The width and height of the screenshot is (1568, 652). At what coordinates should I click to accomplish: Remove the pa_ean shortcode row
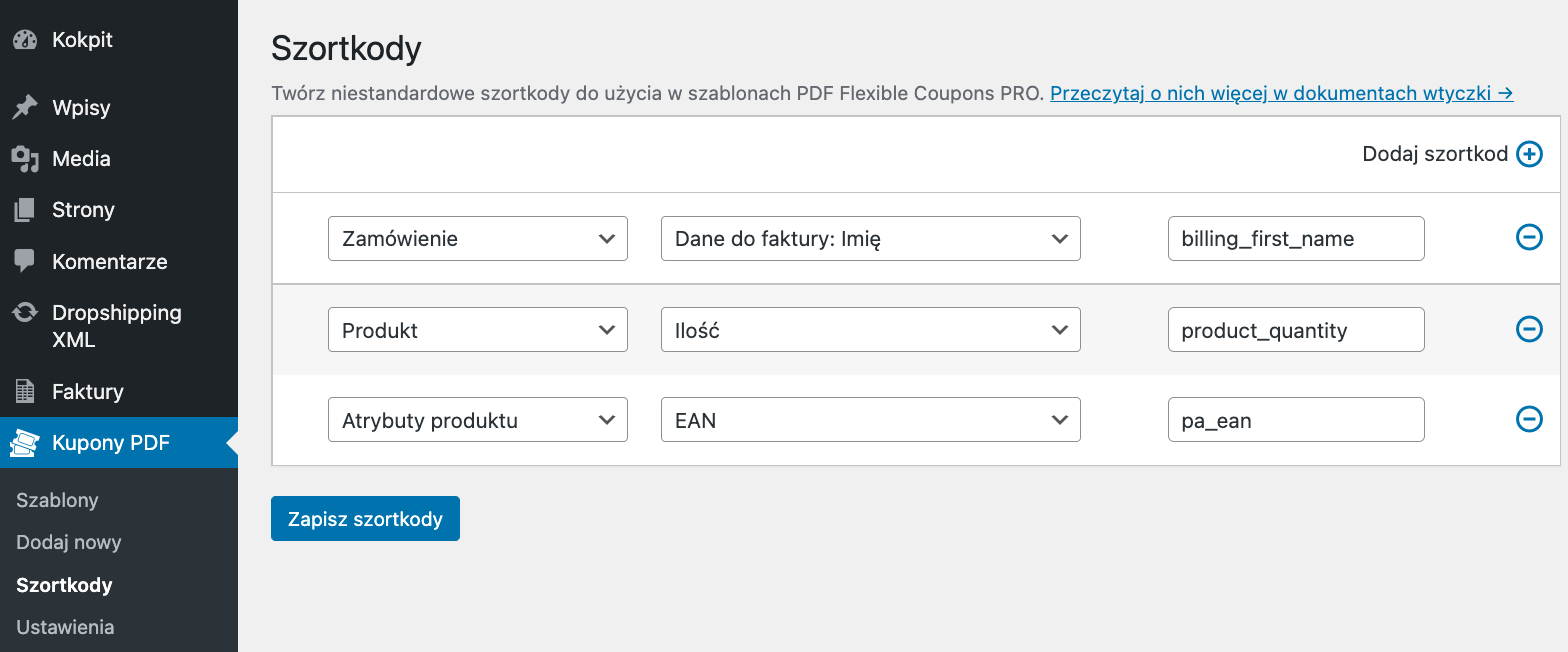[1529, 420]
